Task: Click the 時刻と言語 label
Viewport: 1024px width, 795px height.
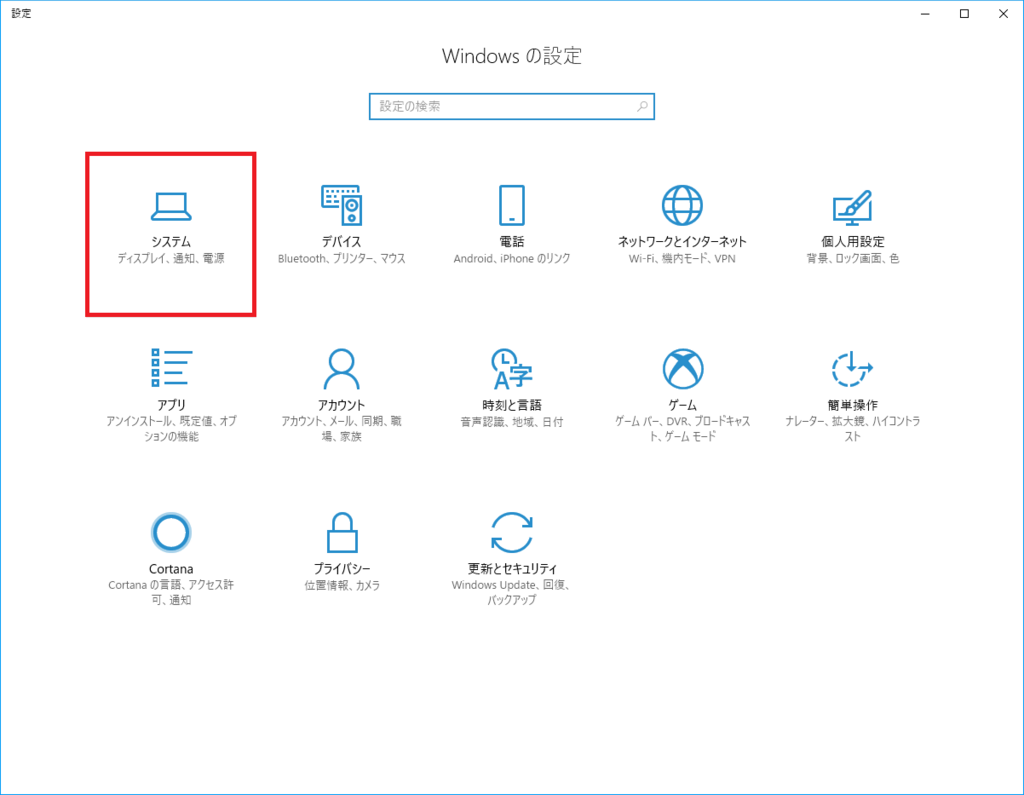Action: 512,405
